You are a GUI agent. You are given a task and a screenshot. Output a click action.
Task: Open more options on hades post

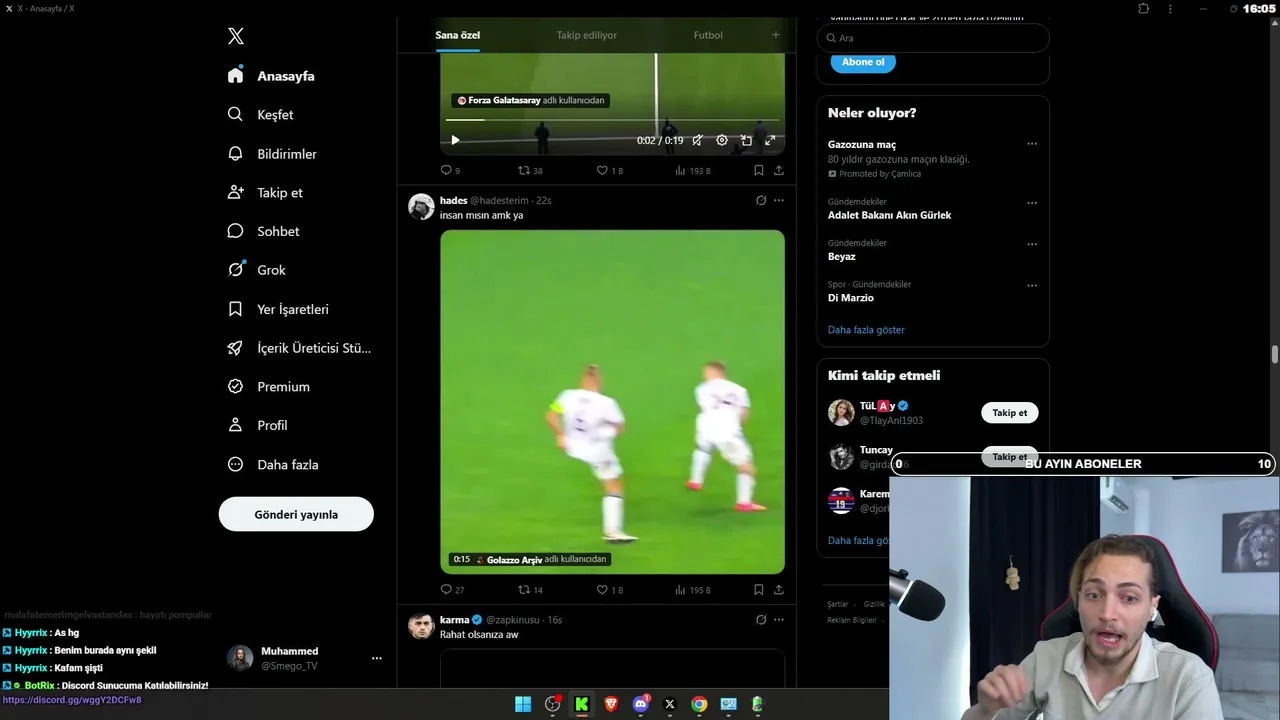click(779, 200)
